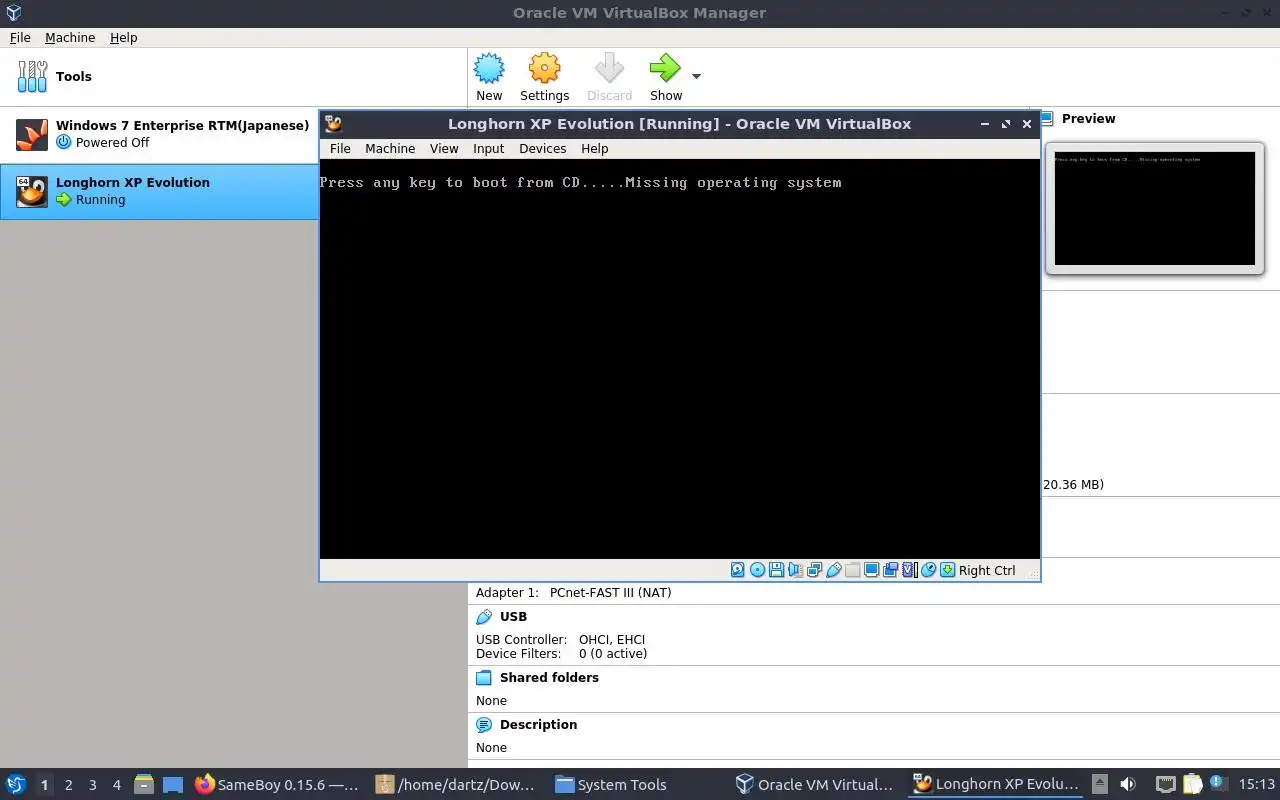
Task: Click the shared folders status icon
Action: click(x=852, y=570)
